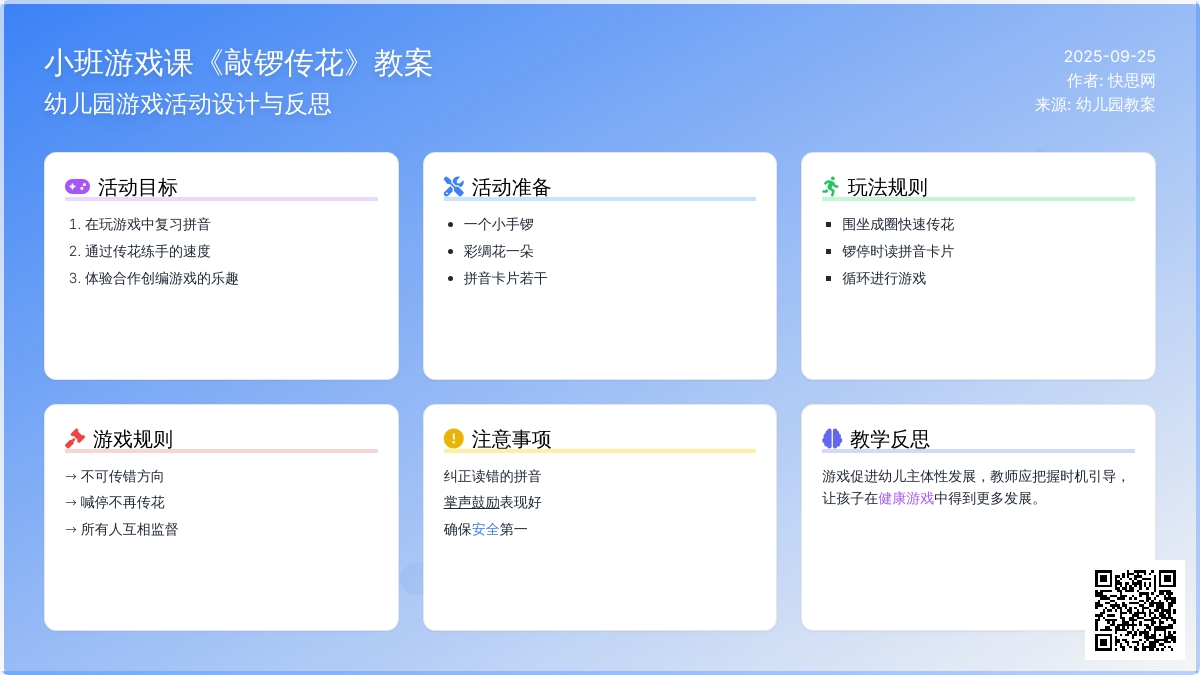Click the QR code image
This screenshot has width=1200, height=675.
1135,610
